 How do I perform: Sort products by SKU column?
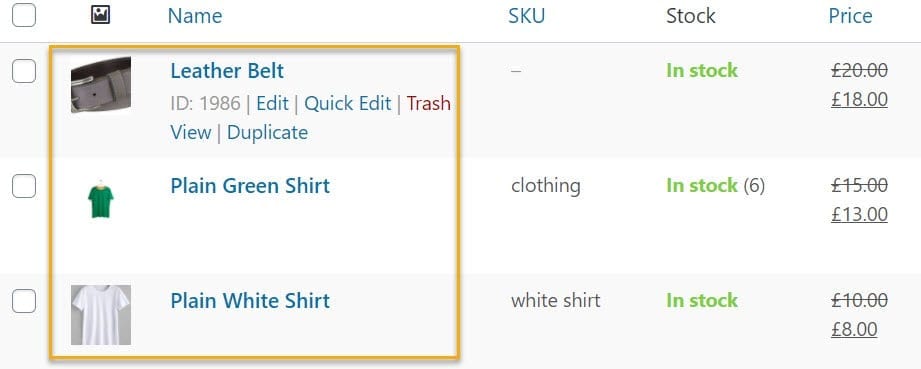527,16
